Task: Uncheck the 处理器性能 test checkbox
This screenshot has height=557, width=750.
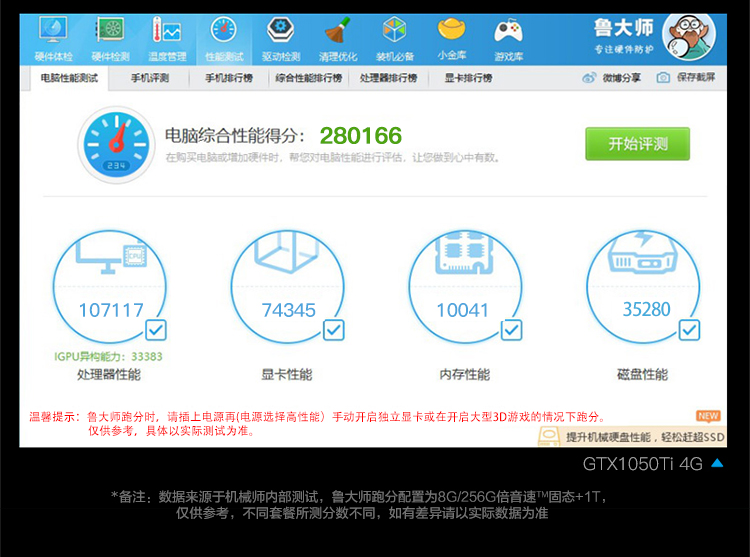Action: [x=156, y=330]
